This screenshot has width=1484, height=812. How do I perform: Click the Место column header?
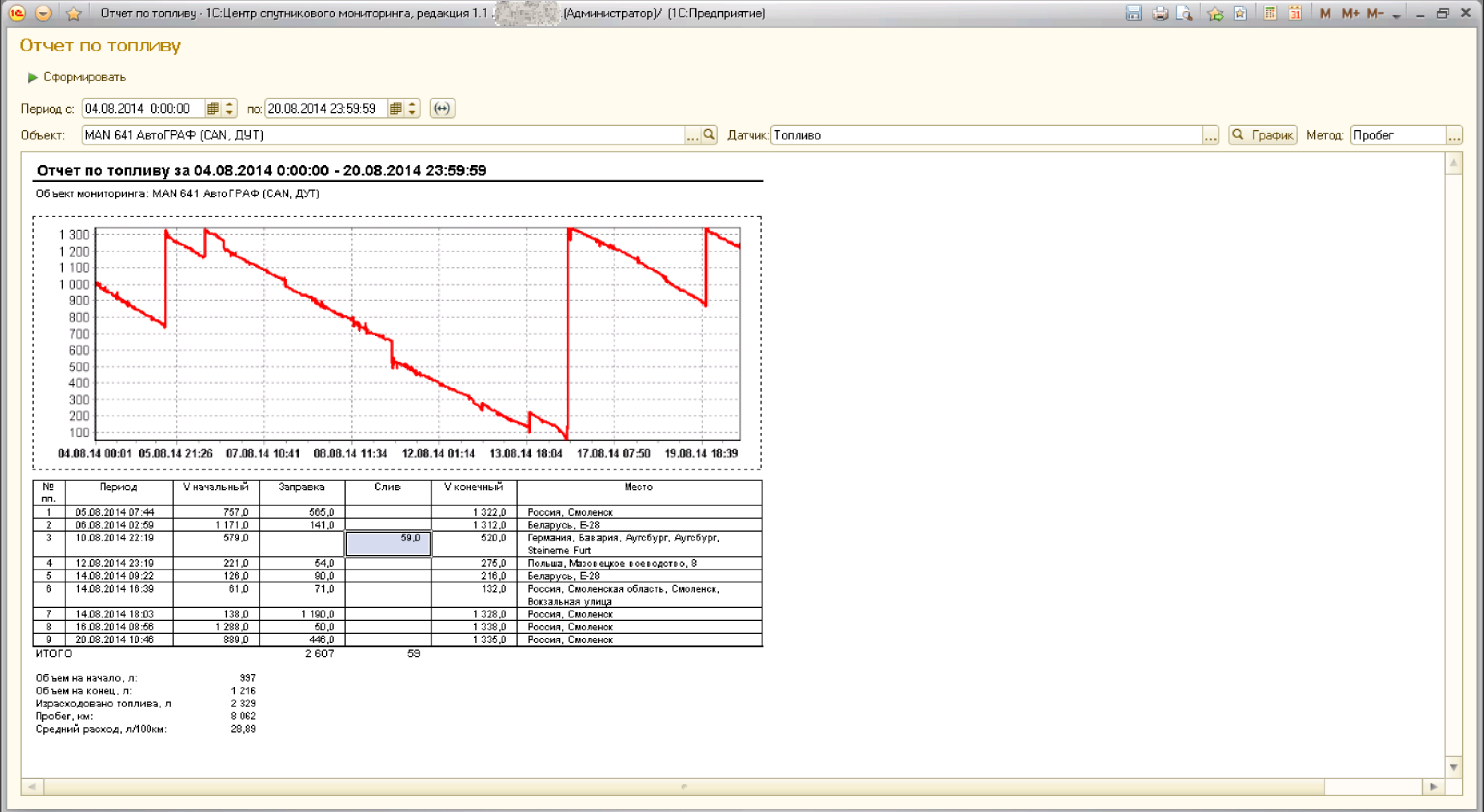pyautogui.click(x=639, y=493)
